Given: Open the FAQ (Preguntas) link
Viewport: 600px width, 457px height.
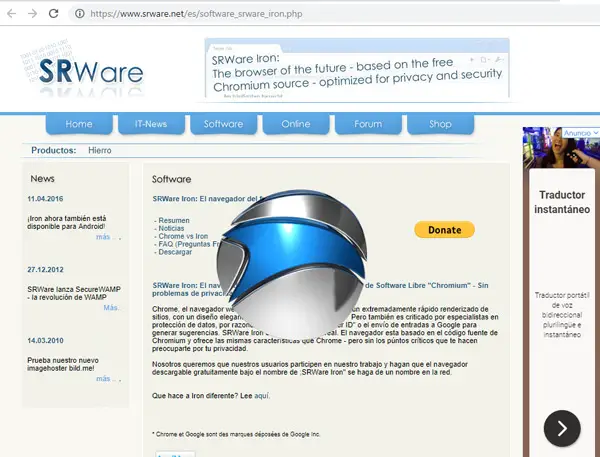Looking at the screenshot, I should [x=189, y=244].
